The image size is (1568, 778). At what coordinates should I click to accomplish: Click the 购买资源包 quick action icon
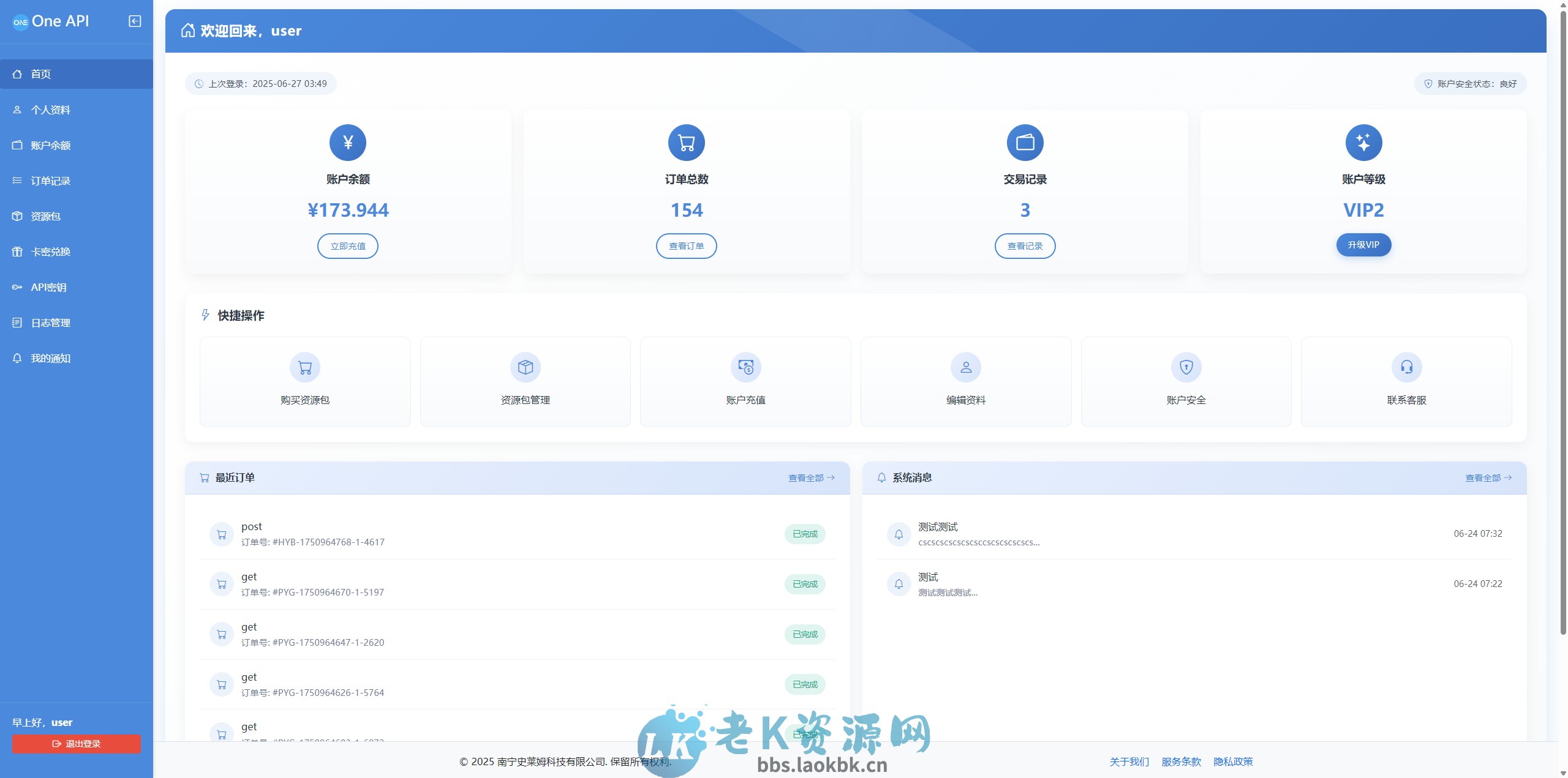(x=304, y=367)
